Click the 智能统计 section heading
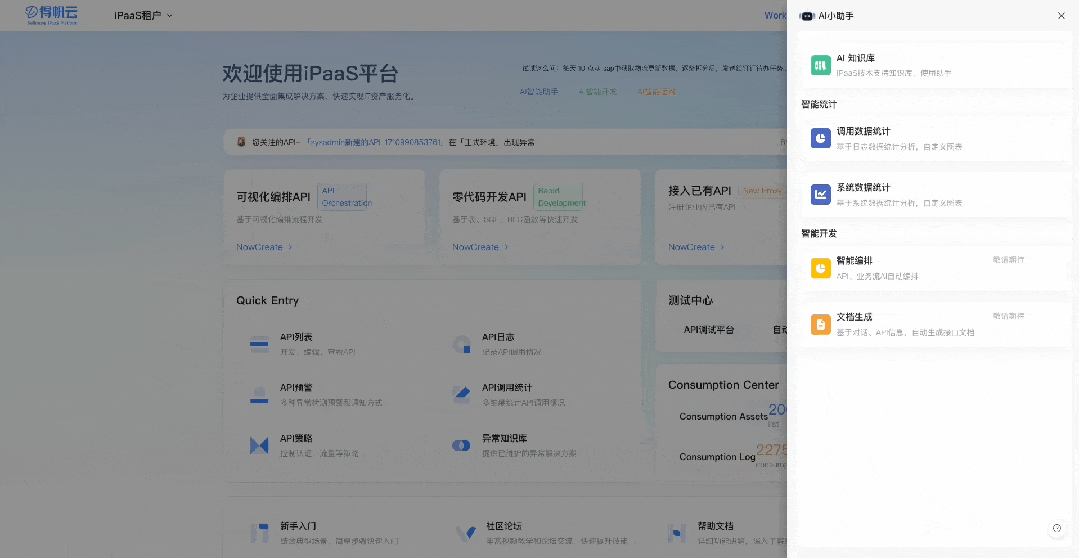Screen dimensions: 1079x558 [819, 105]
